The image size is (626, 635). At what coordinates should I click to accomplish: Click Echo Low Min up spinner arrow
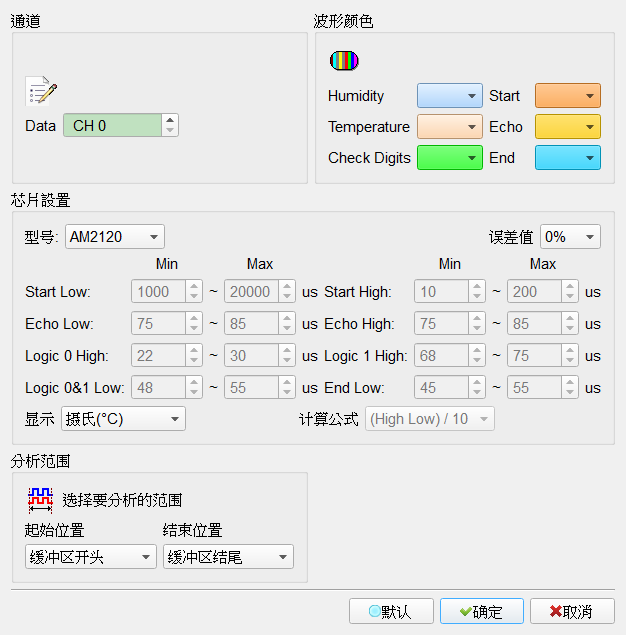[x=194, y=318]
